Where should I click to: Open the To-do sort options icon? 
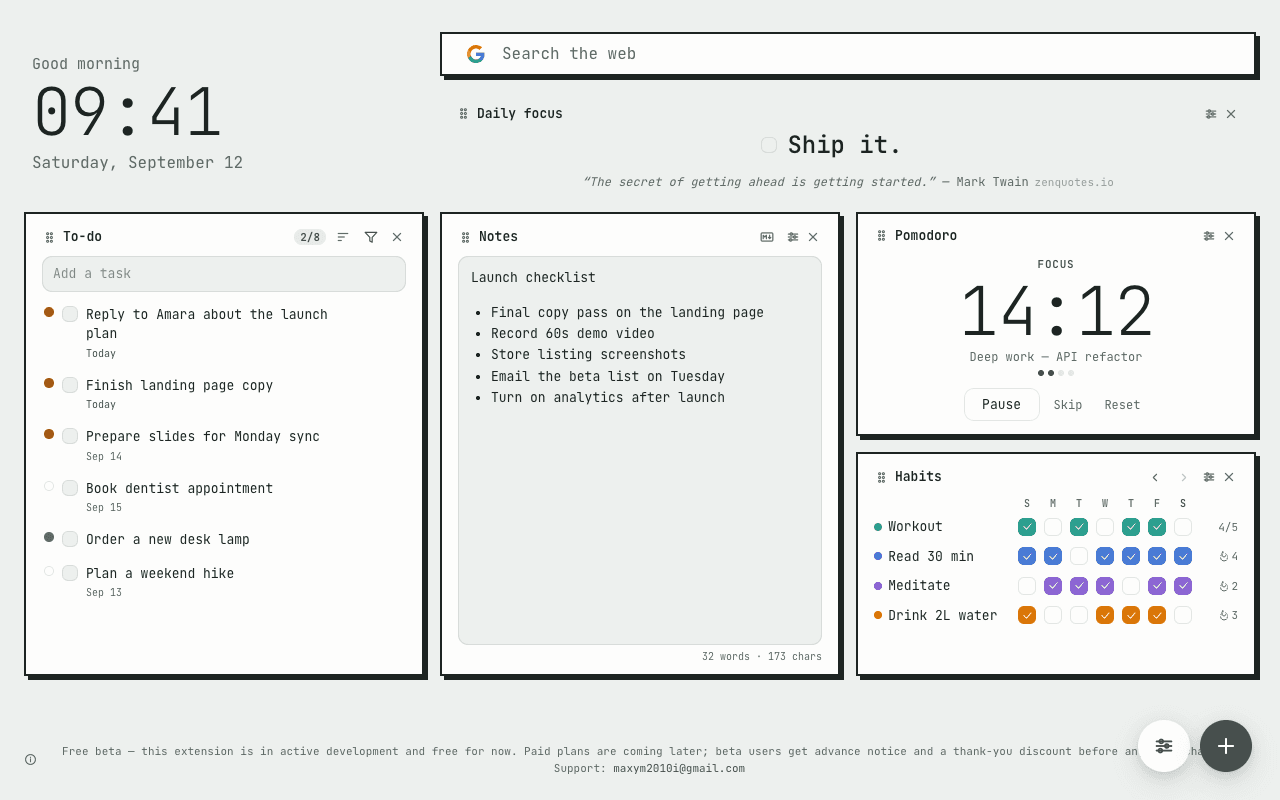point(343,237)
